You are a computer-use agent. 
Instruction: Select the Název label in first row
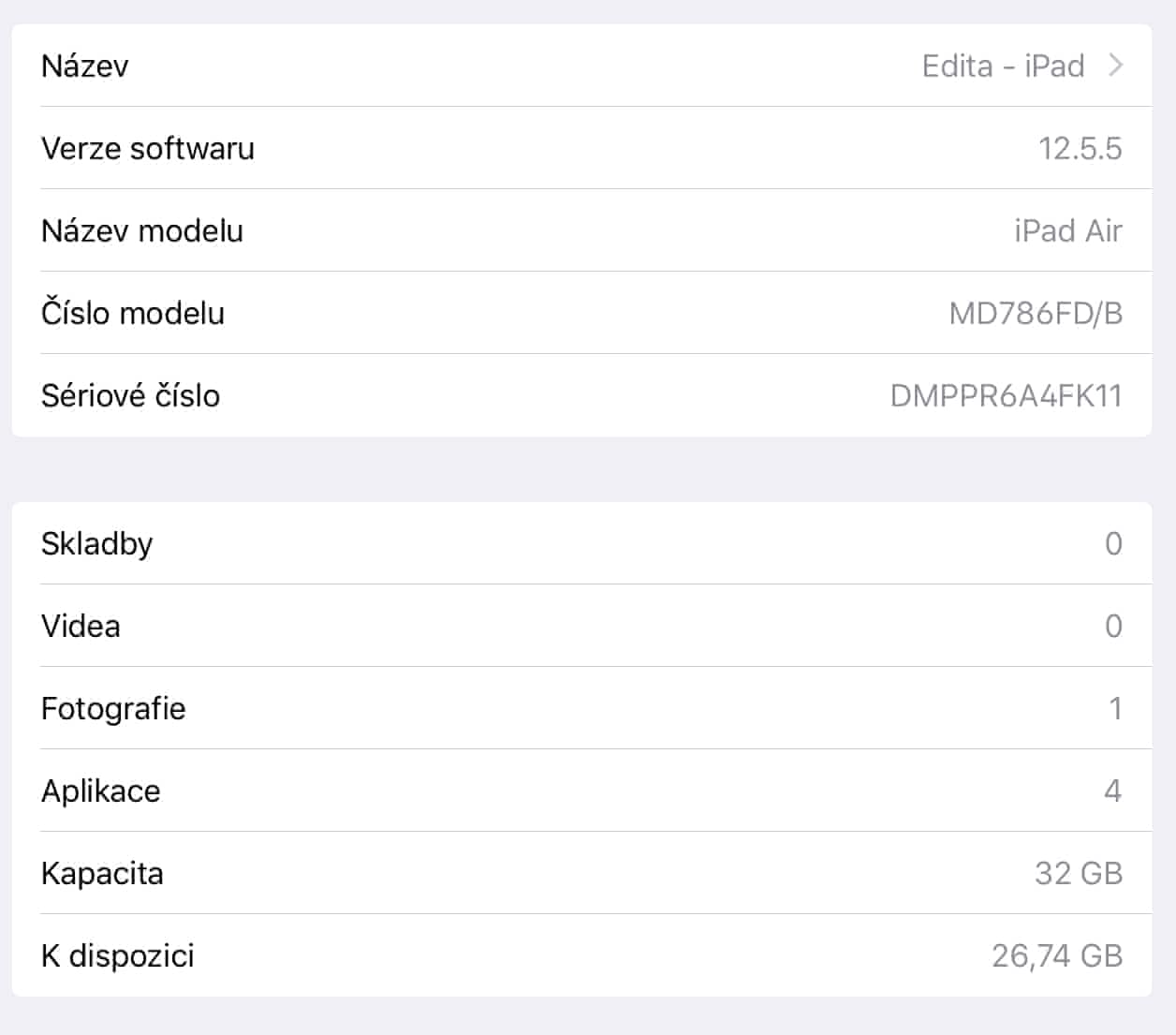[85, 66]
